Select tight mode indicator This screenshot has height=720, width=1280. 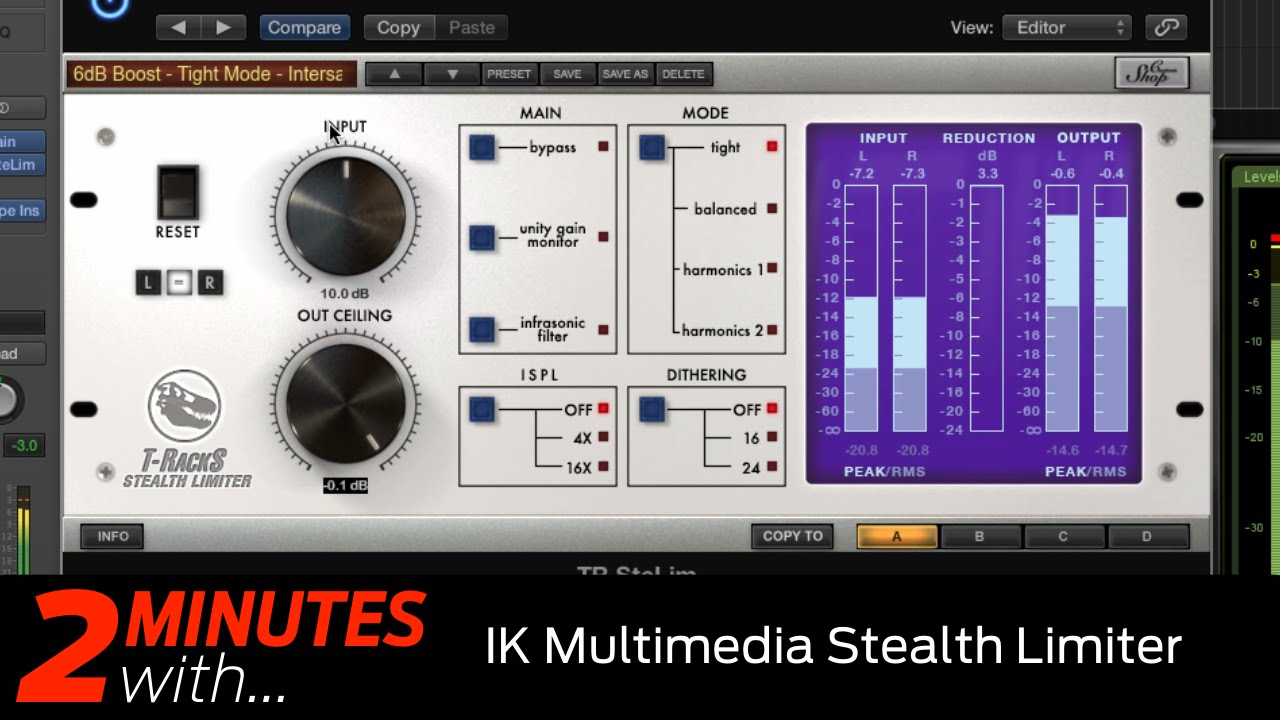click(772, 147)
